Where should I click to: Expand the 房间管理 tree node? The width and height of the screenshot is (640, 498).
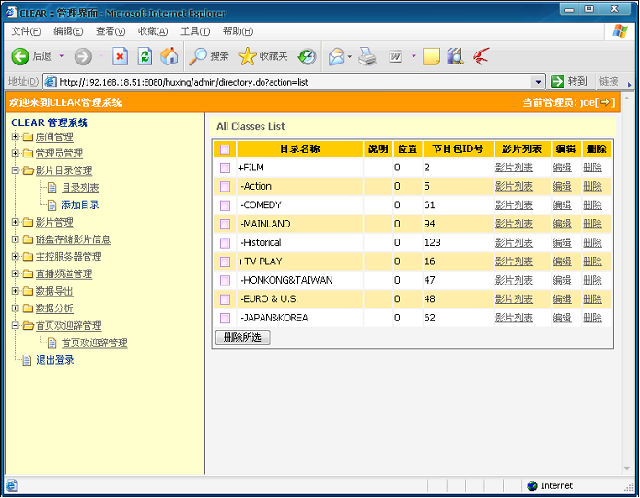[15, 136]
